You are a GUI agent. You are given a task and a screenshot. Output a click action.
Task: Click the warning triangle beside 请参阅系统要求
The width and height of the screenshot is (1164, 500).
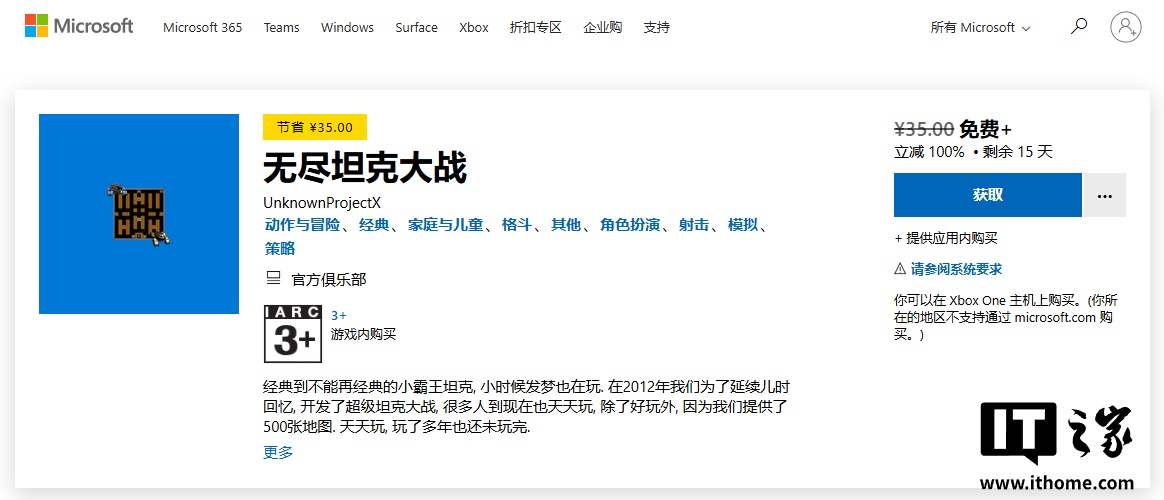tap(900, 269)
